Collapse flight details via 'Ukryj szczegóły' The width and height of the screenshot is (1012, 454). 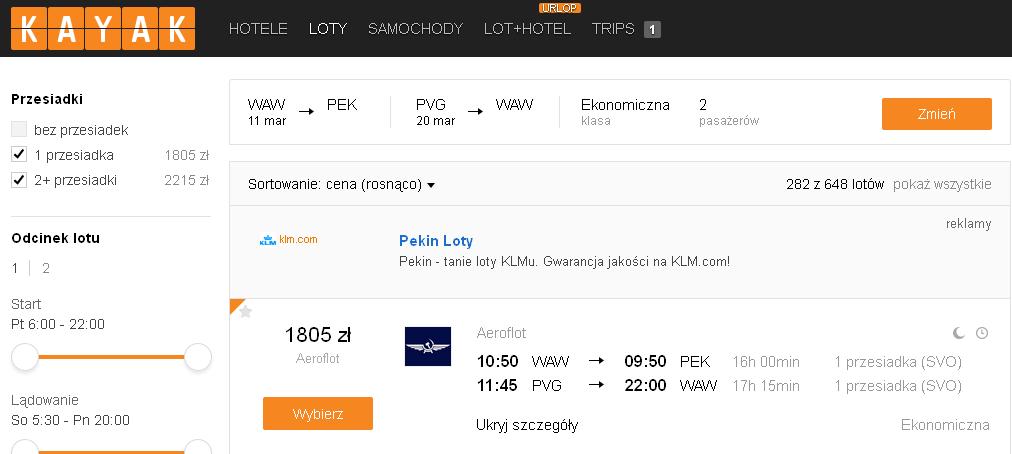click(x=527, y=425)
